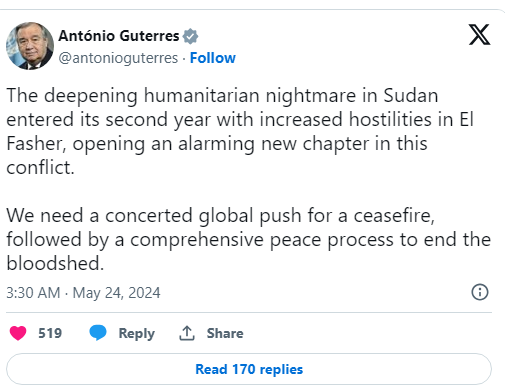Open the António Guterres display name
The height and width of the screenshot is (390, 505).
click(x=119, y=36)
